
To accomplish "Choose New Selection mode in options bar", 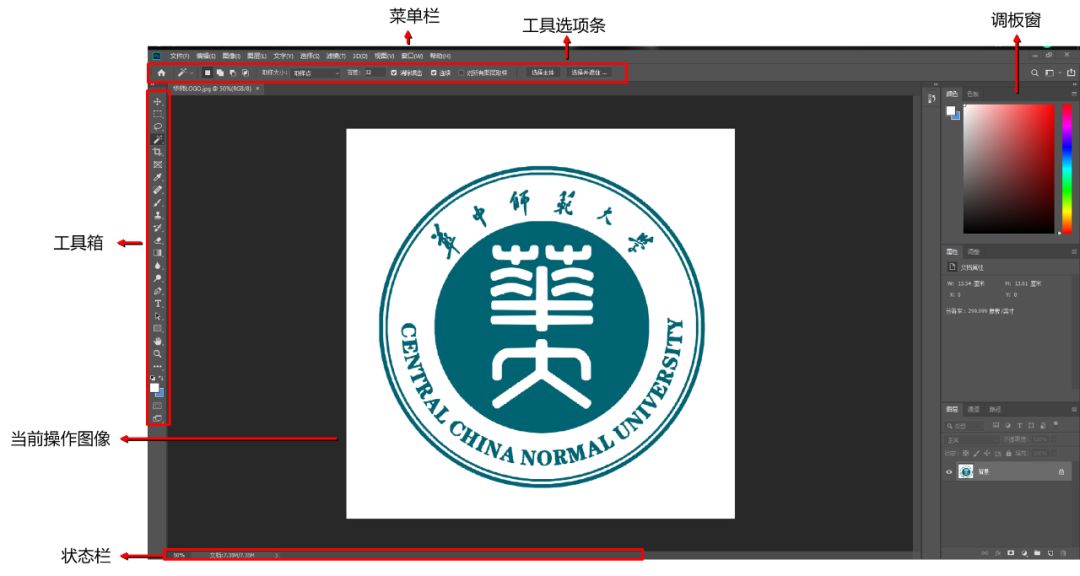I will [x=207, y=72].
